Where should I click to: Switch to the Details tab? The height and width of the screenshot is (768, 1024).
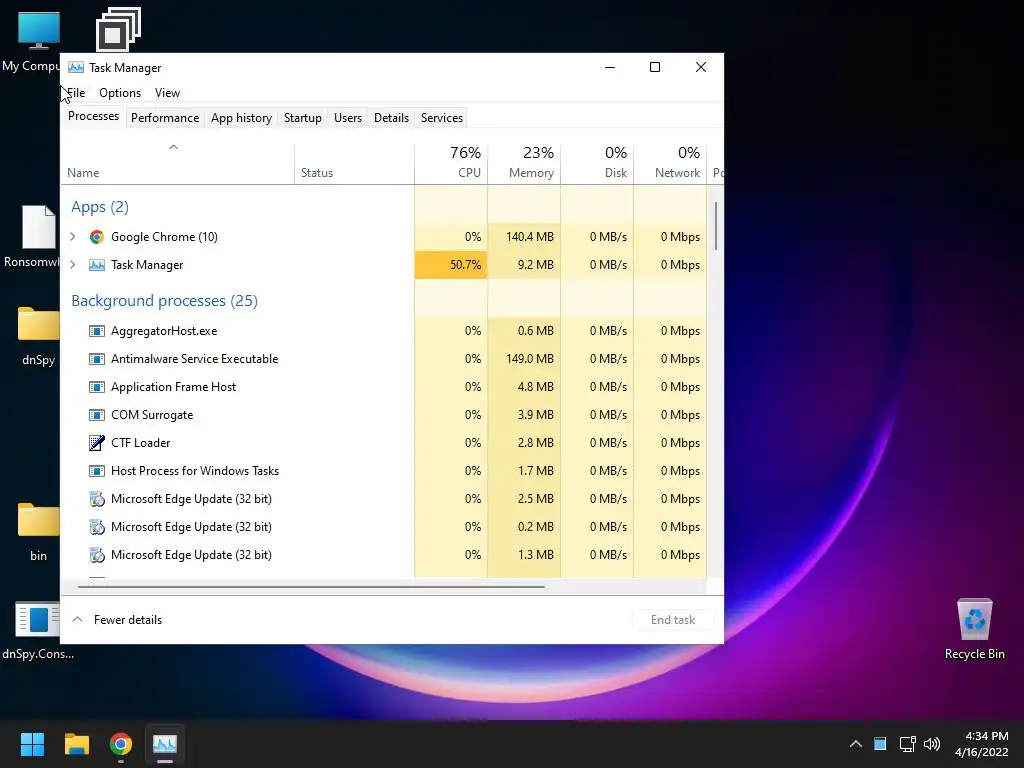pyautogui.click(x=391, y=118)
